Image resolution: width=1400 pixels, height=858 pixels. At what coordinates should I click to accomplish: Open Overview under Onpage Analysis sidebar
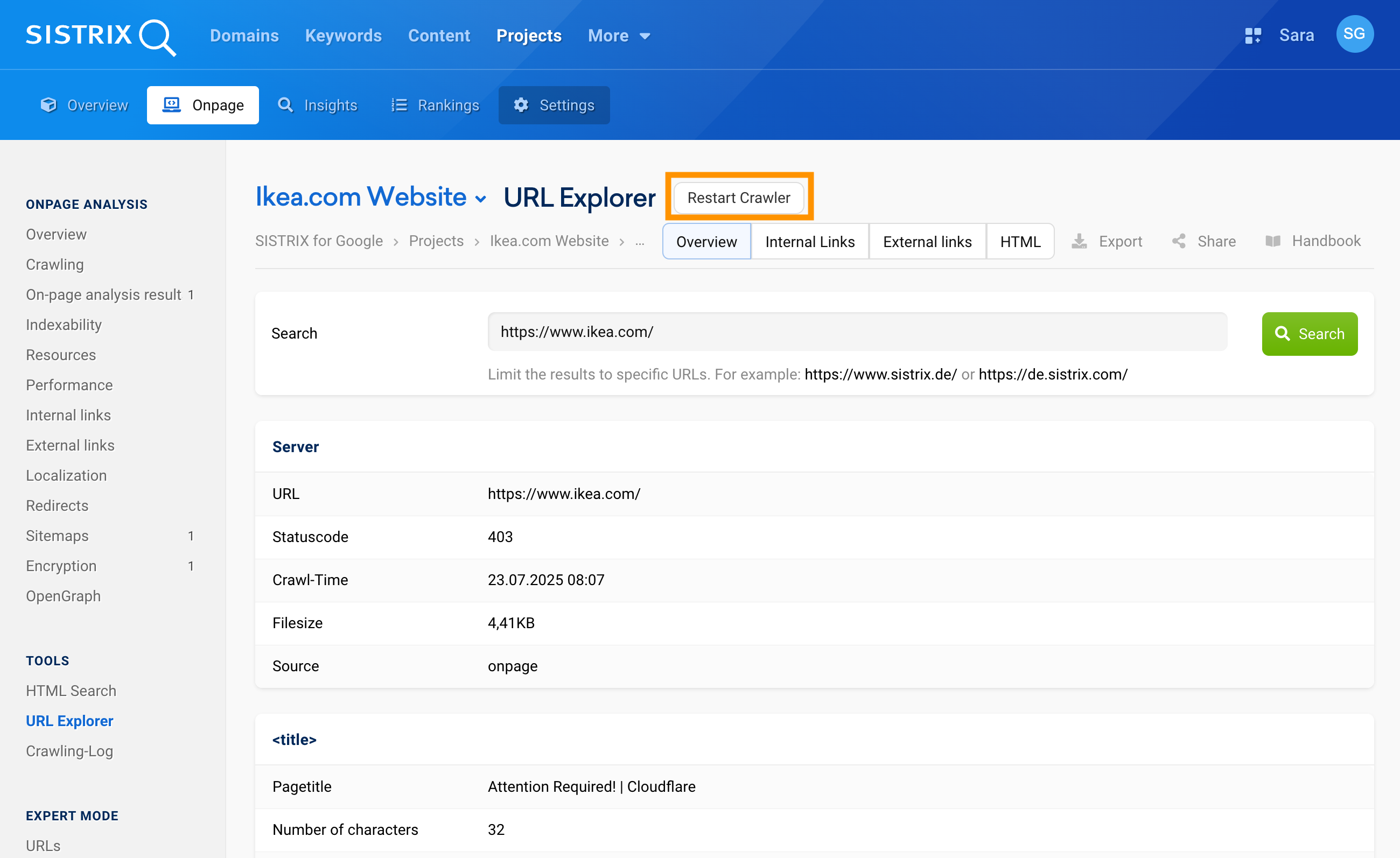[x=55, y=235]
